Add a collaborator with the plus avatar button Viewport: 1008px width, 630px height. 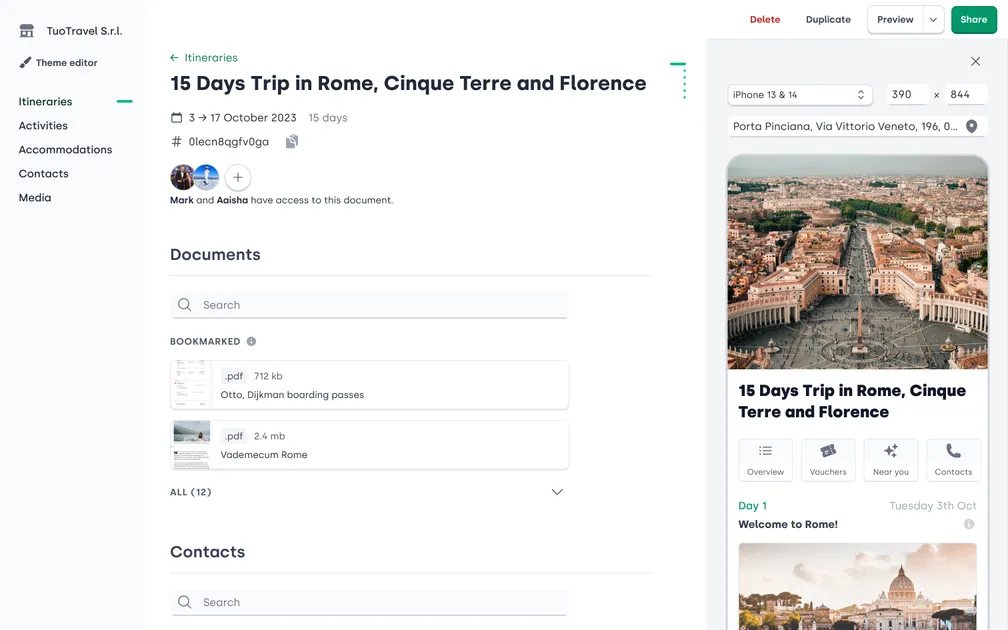(237, 176)
